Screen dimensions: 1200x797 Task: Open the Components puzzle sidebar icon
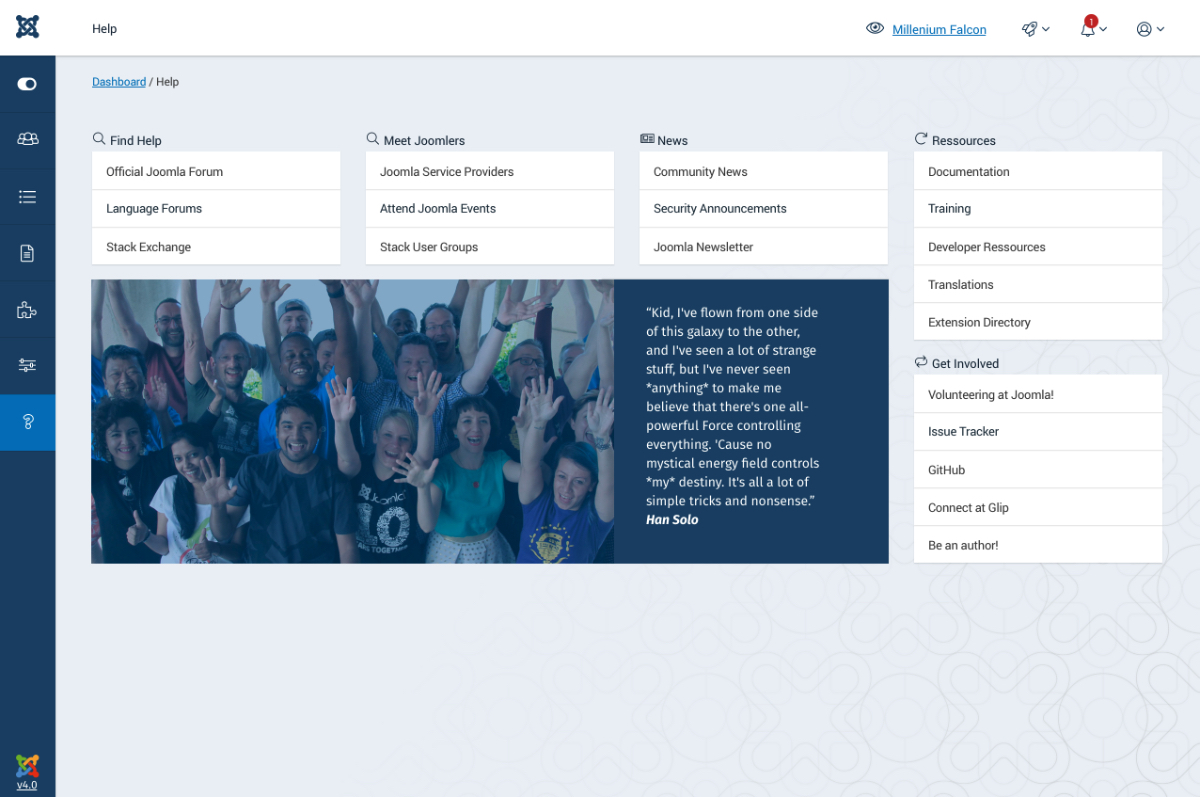(x=27, y=310)
